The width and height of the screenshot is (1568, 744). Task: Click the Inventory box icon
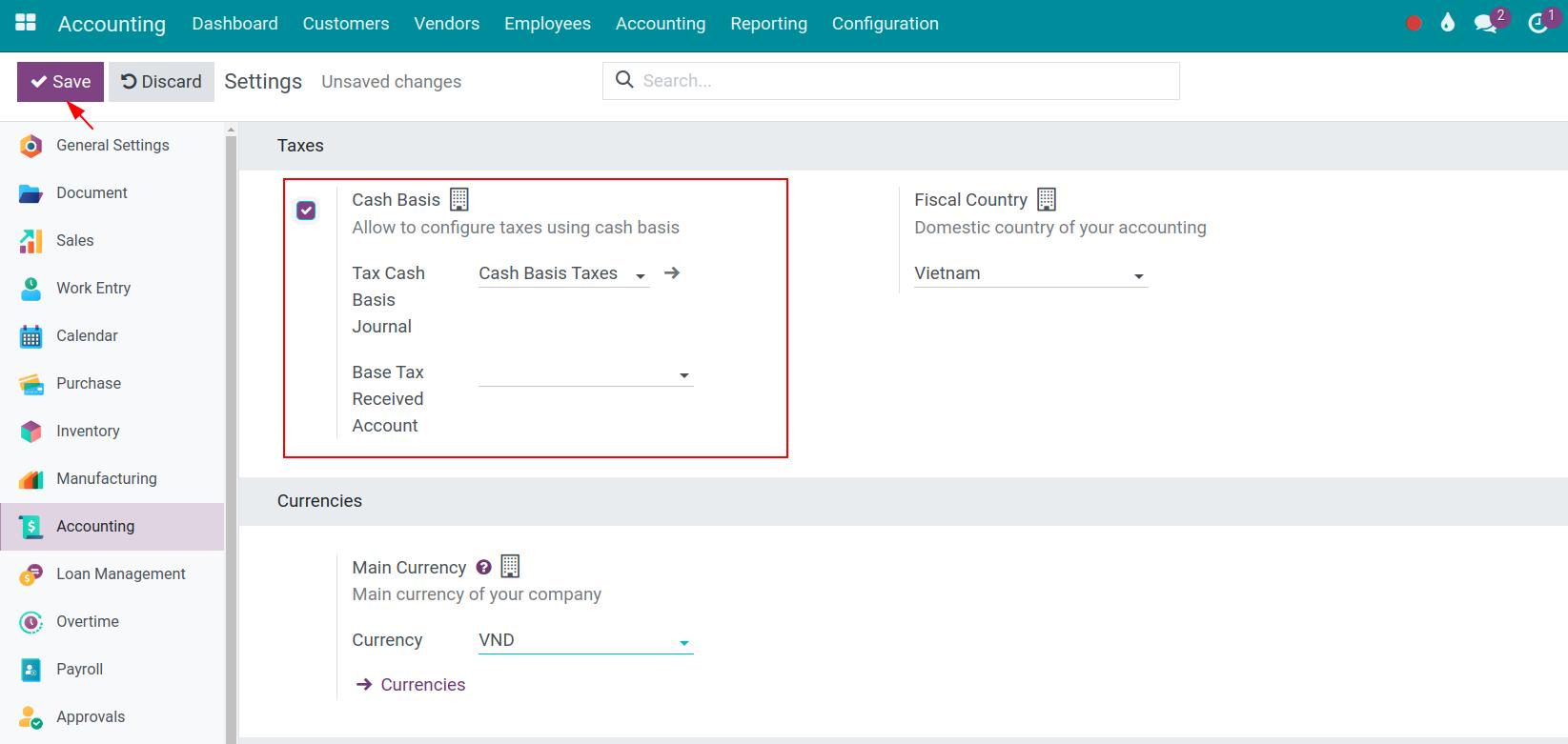click(31, 432)
